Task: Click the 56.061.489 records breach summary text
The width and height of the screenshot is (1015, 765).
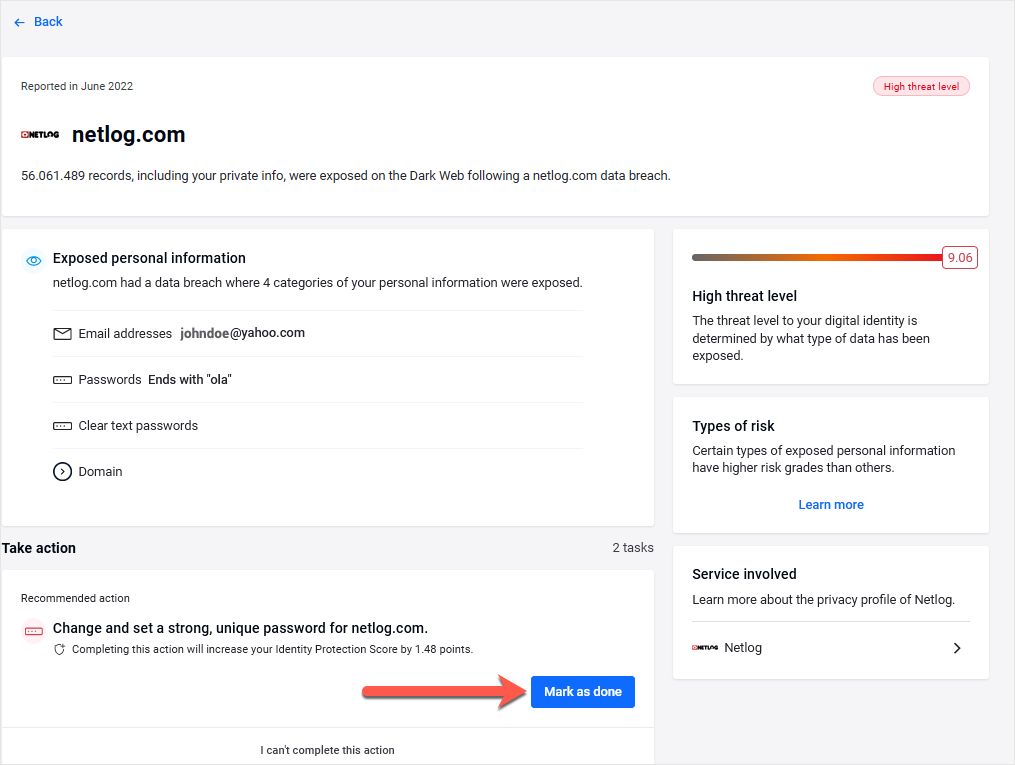Action: pos(346,176)
